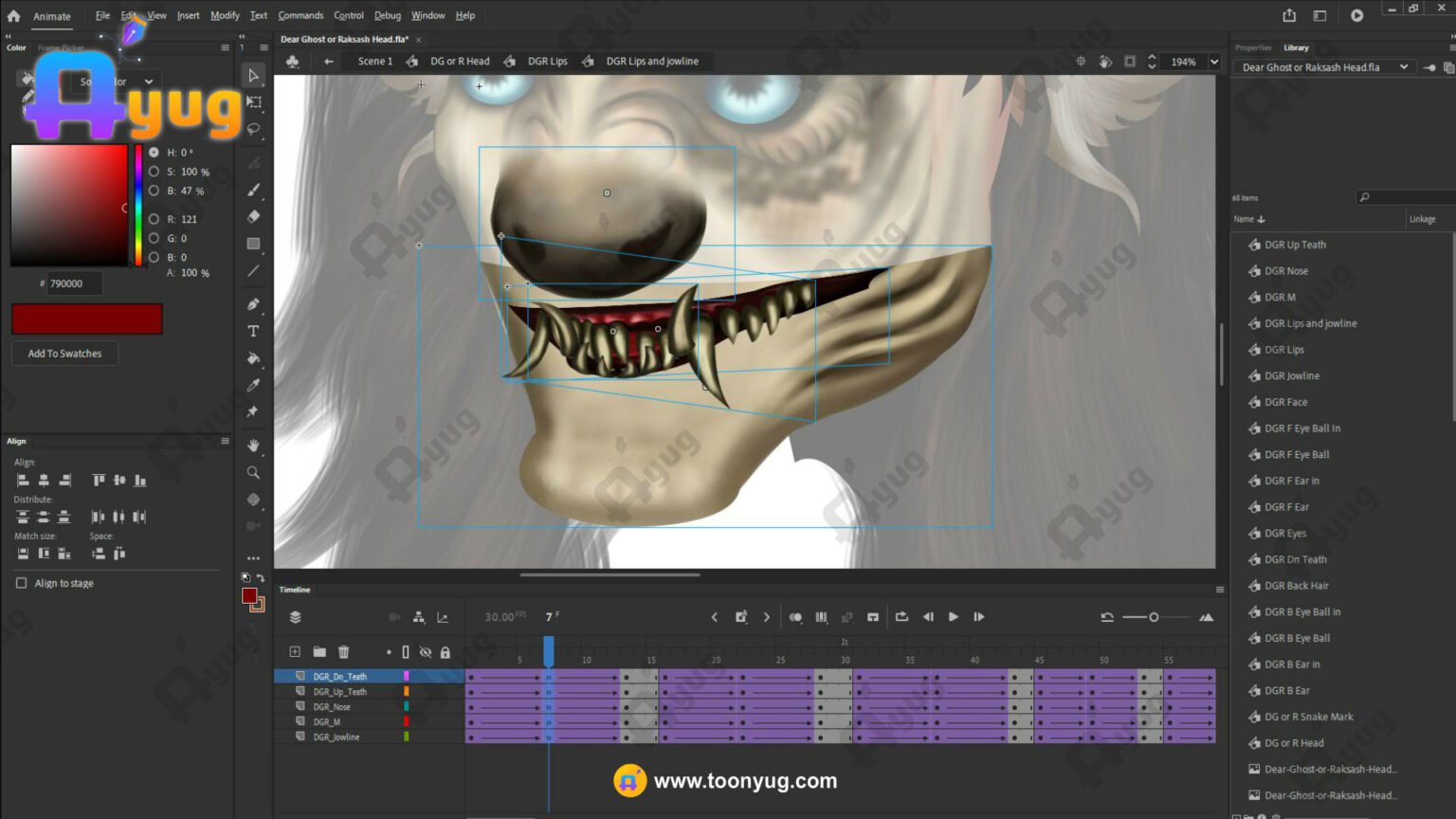The image size is (1456, 819).
Task: Open the stage zoom percentage dropdown
Action: (1214, 62)
